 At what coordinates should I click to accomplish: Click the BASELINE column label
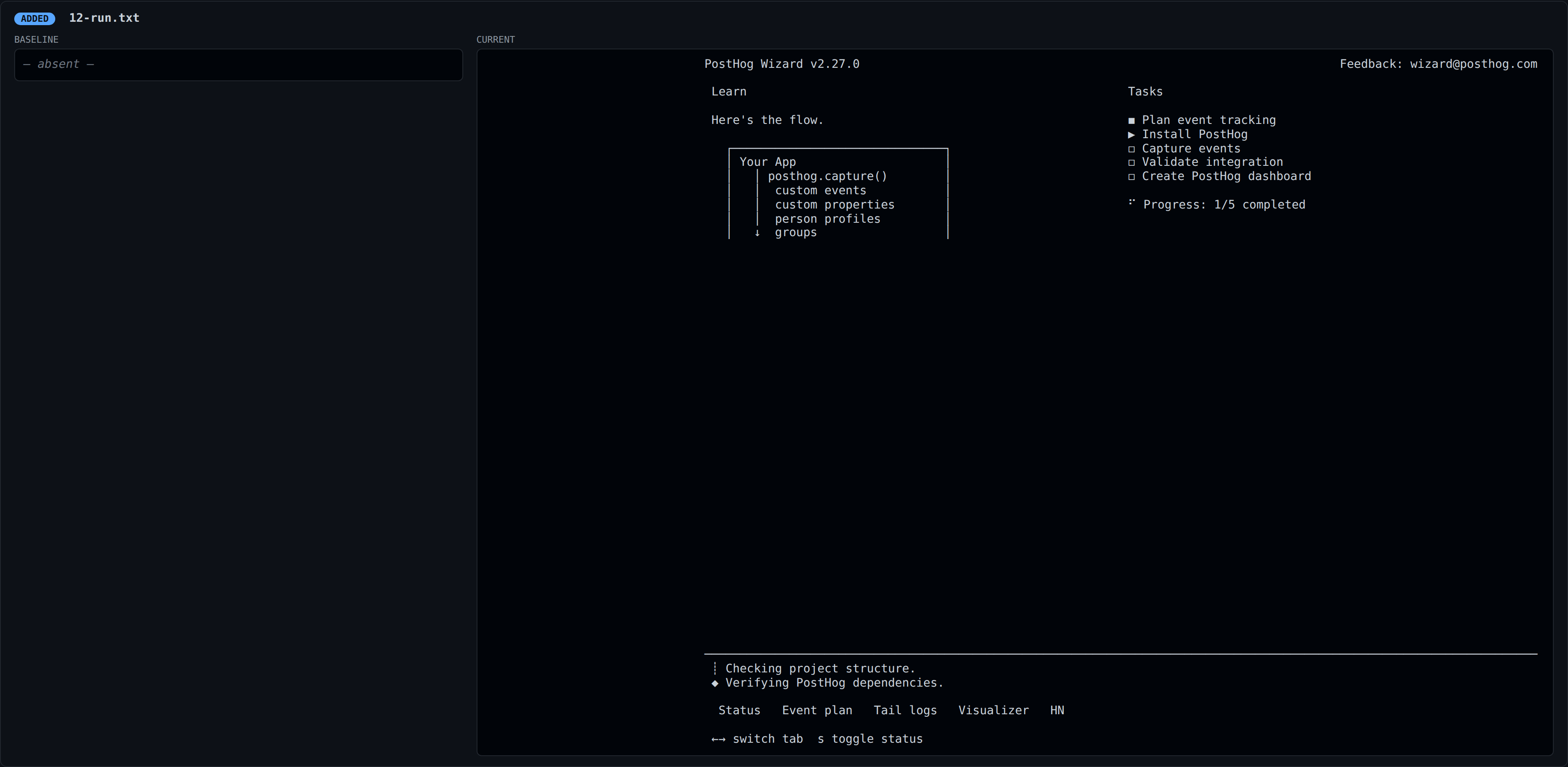point(36,40)
